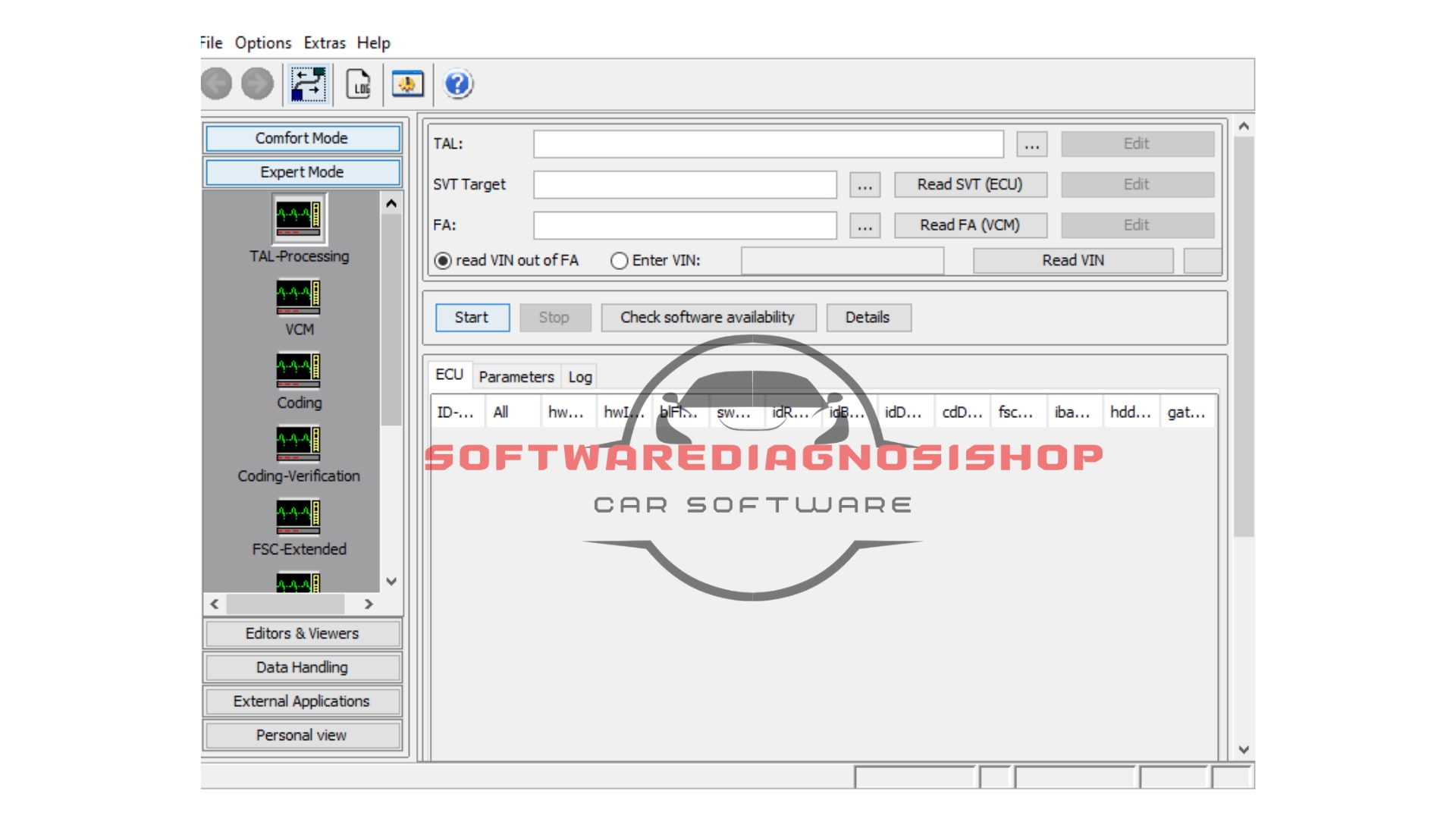Viewport: 1456px width, 819px height.
Task: Open the Options menu
Action: coord(263,42)
